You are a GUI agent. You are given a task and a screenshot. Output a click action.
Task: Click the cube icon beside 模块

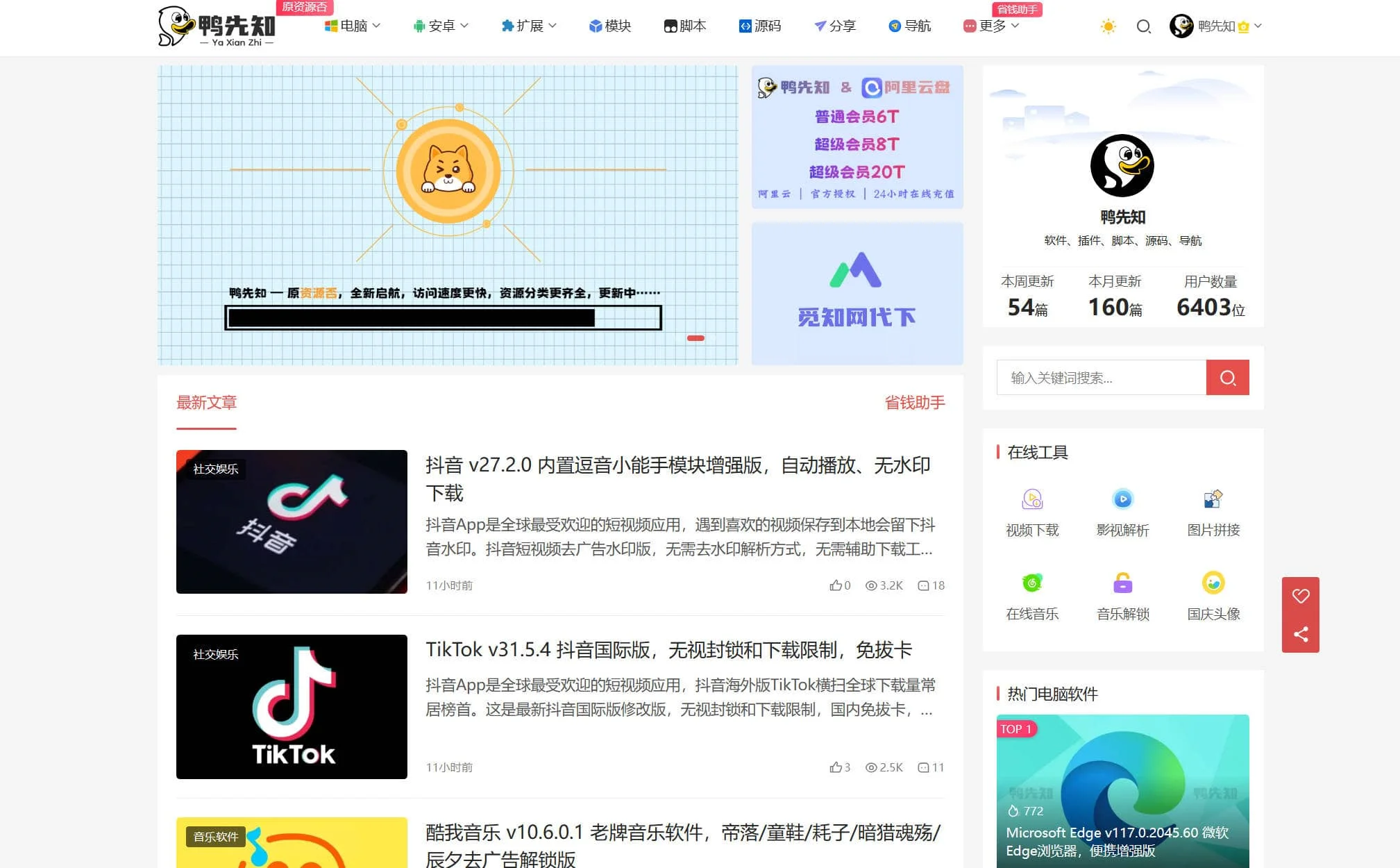click(596, 26)
